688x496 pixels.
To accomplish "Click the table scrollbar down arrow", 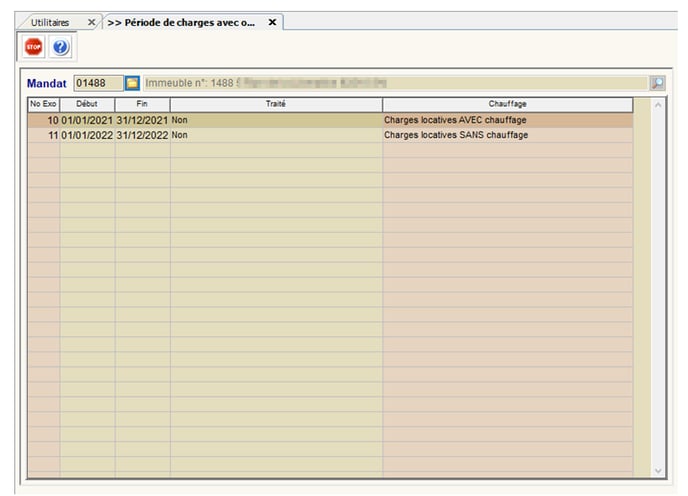I will pos(657,469).
